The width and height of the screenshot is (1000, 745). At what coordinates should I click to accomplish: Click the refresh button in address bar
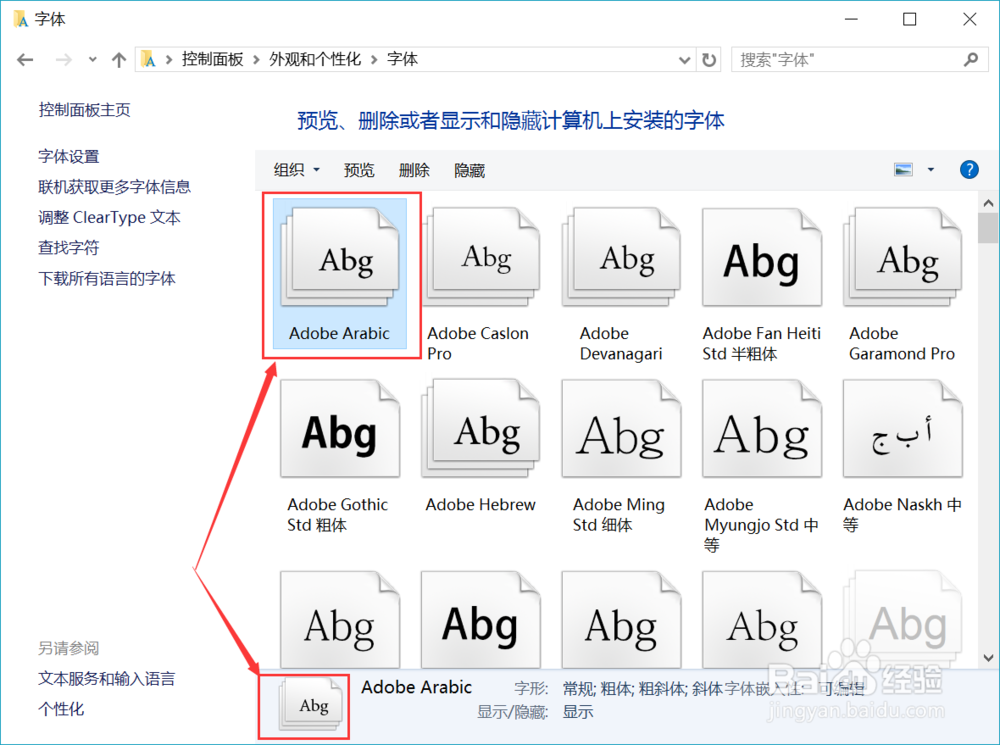[709, 60]
